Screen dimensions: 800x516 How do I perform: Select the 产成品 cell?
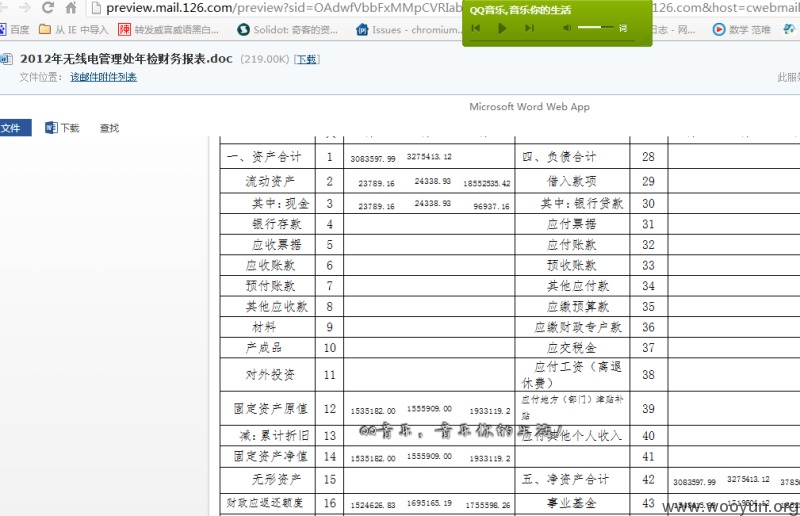[268, 348]
